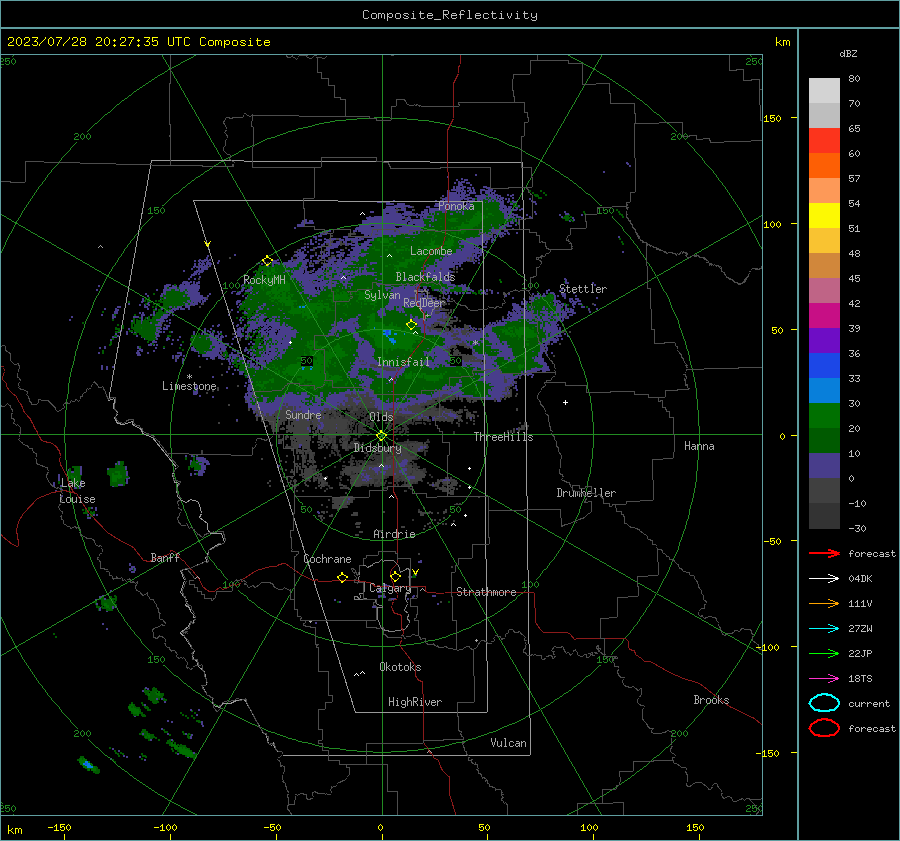Click the cyan 27ZW arrow icon

pos(824,629)
